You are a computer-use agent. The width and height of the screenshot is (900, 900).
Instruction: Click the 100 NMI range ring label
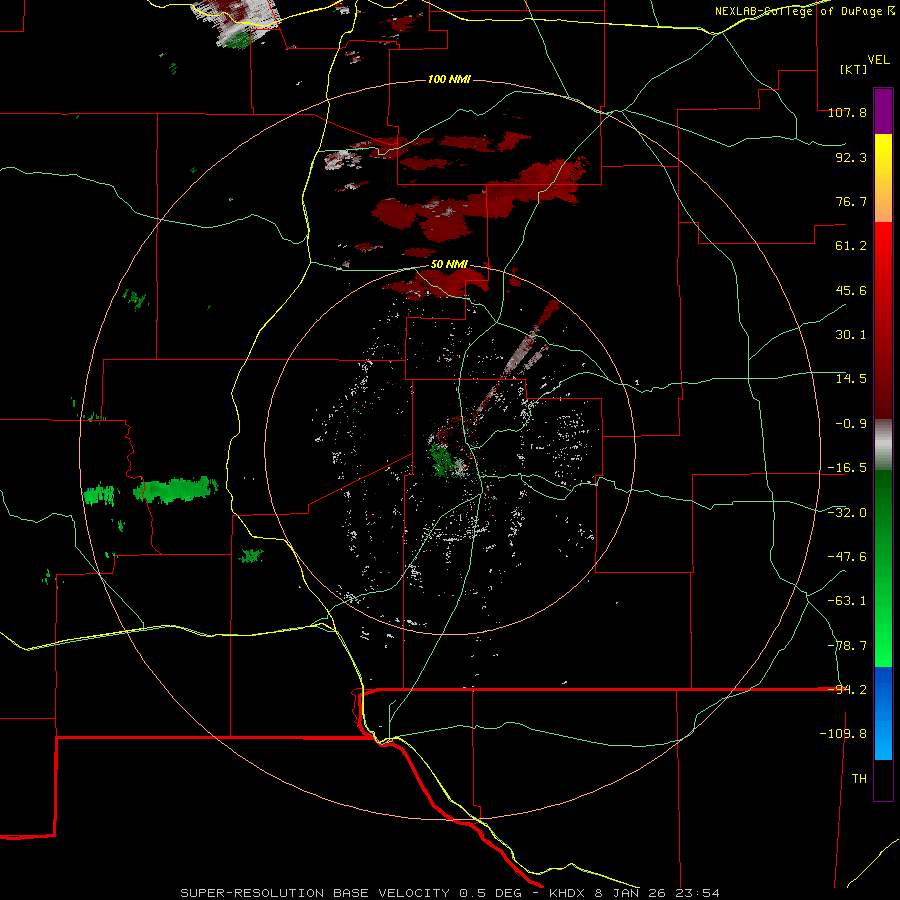click(449, 79)
